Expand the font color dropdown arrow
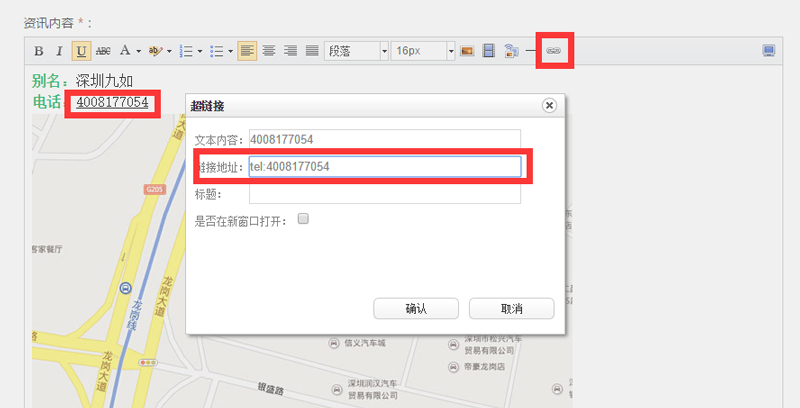Image resolution: width=800 pixels, height=408 pixels. (x=137, y=51)
